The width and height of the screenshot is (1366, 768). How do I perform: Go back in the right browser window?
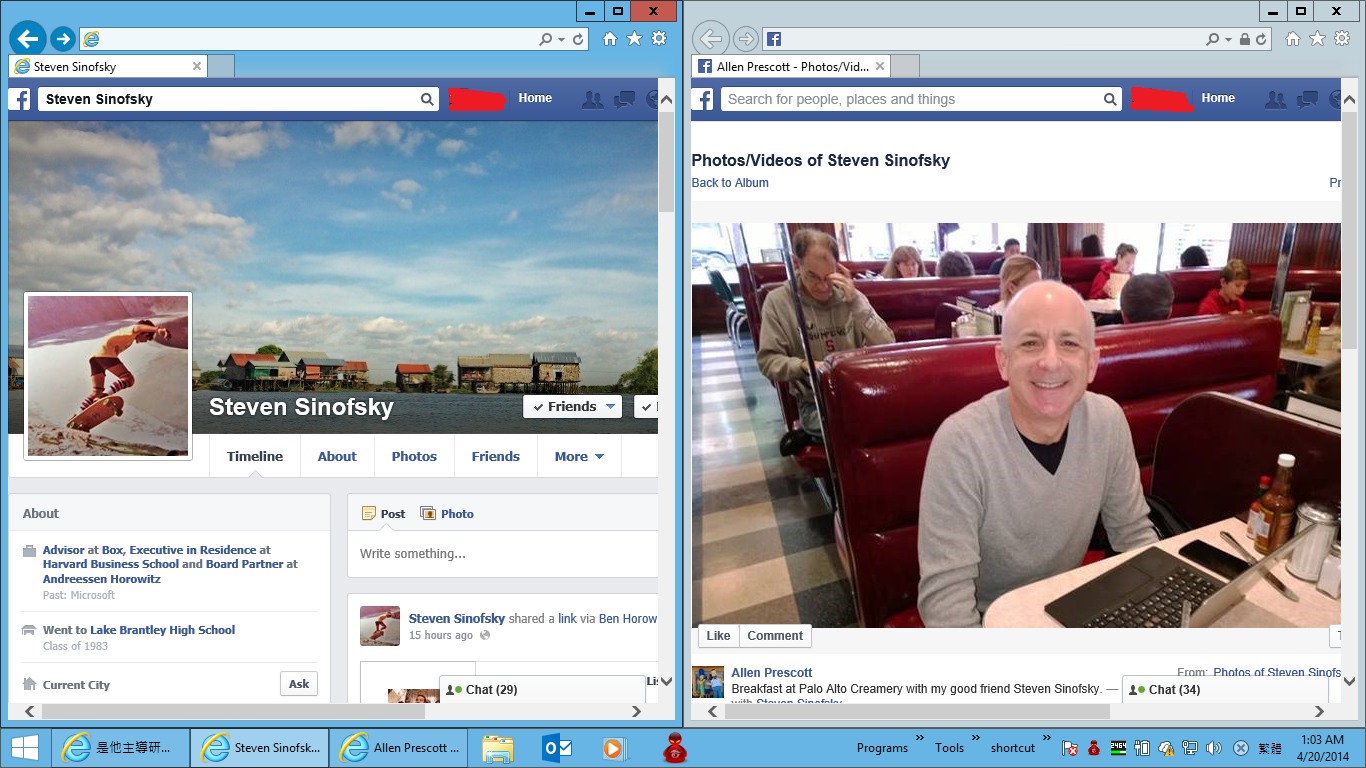coord(710,39)
